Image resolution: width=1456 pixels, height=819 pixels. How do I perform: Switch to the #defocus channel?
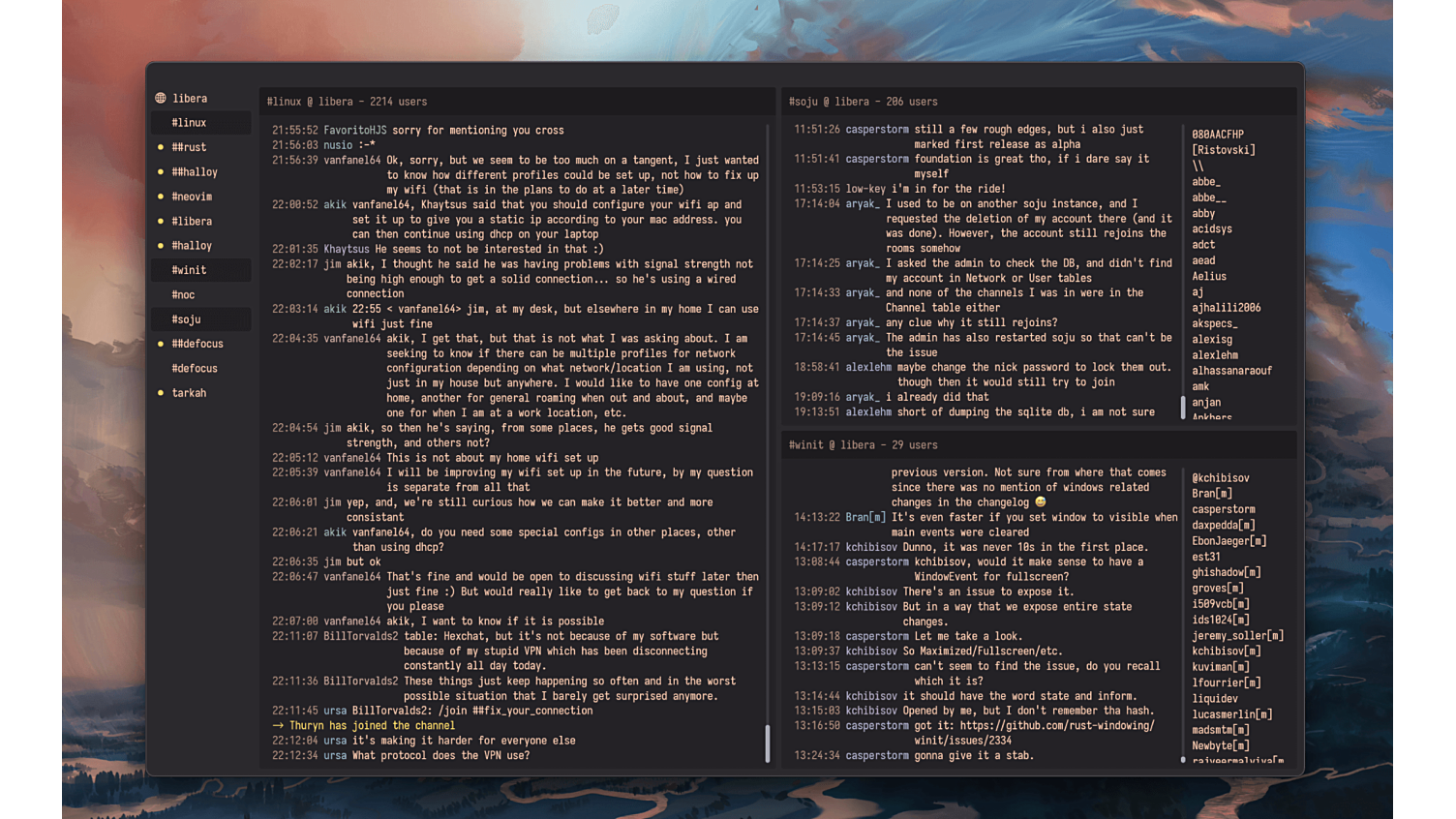point(196,368)
